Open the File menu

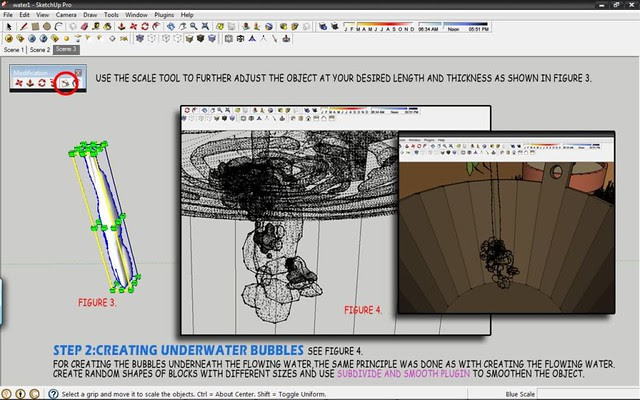[x=8, y=16]
